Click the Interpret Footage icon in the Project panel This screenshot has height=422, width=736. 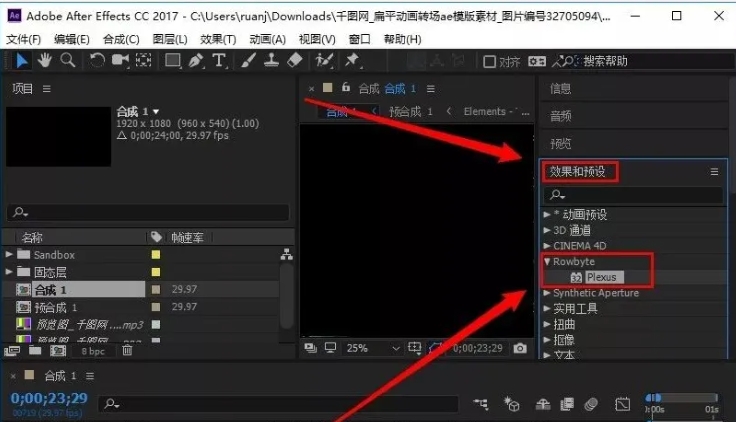pos(12,351)
